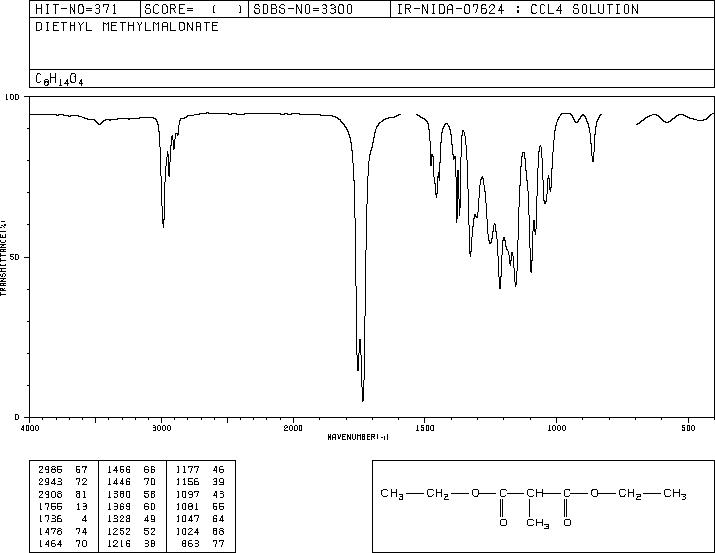The image size is (715, 553).
Task: Click peak table entry 1156
Action: pos(187,482)
